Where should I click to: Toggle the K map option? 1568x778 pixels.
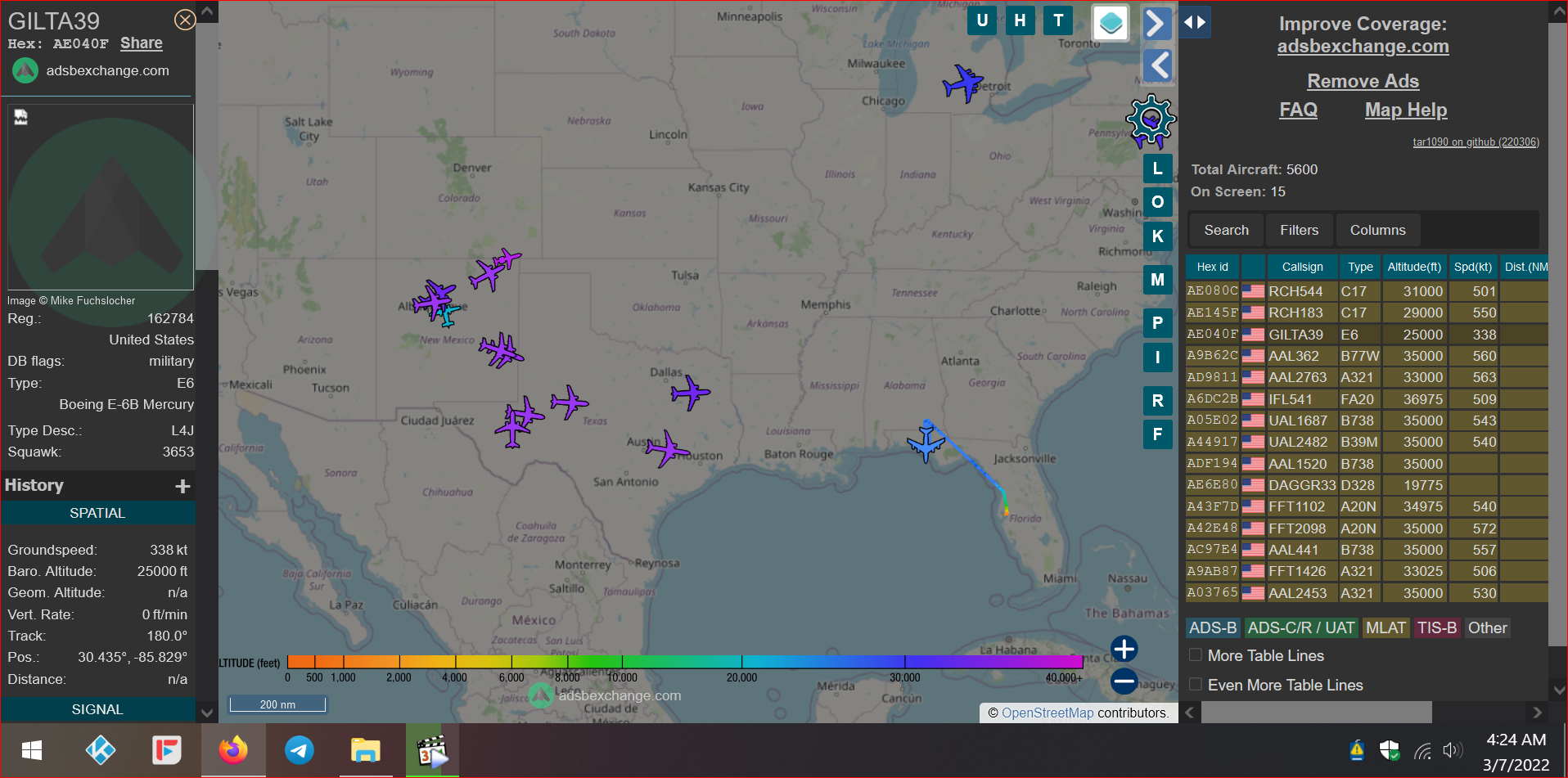click(x=1157, y=236)
